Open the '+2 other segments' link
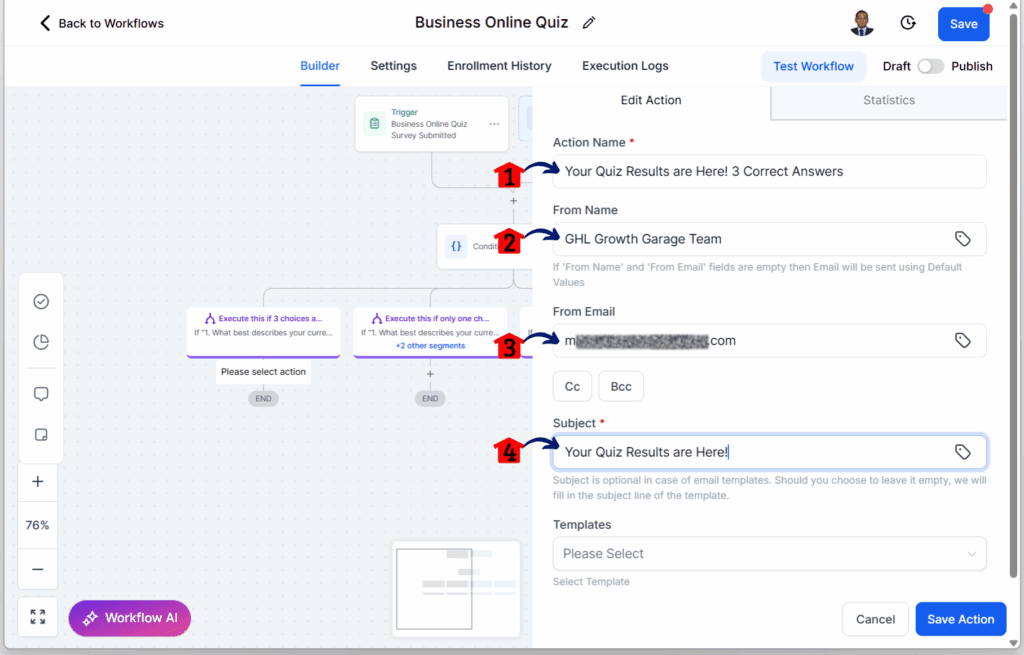The height and width of the screenshot is (655, 1024). tap(430, 346)
